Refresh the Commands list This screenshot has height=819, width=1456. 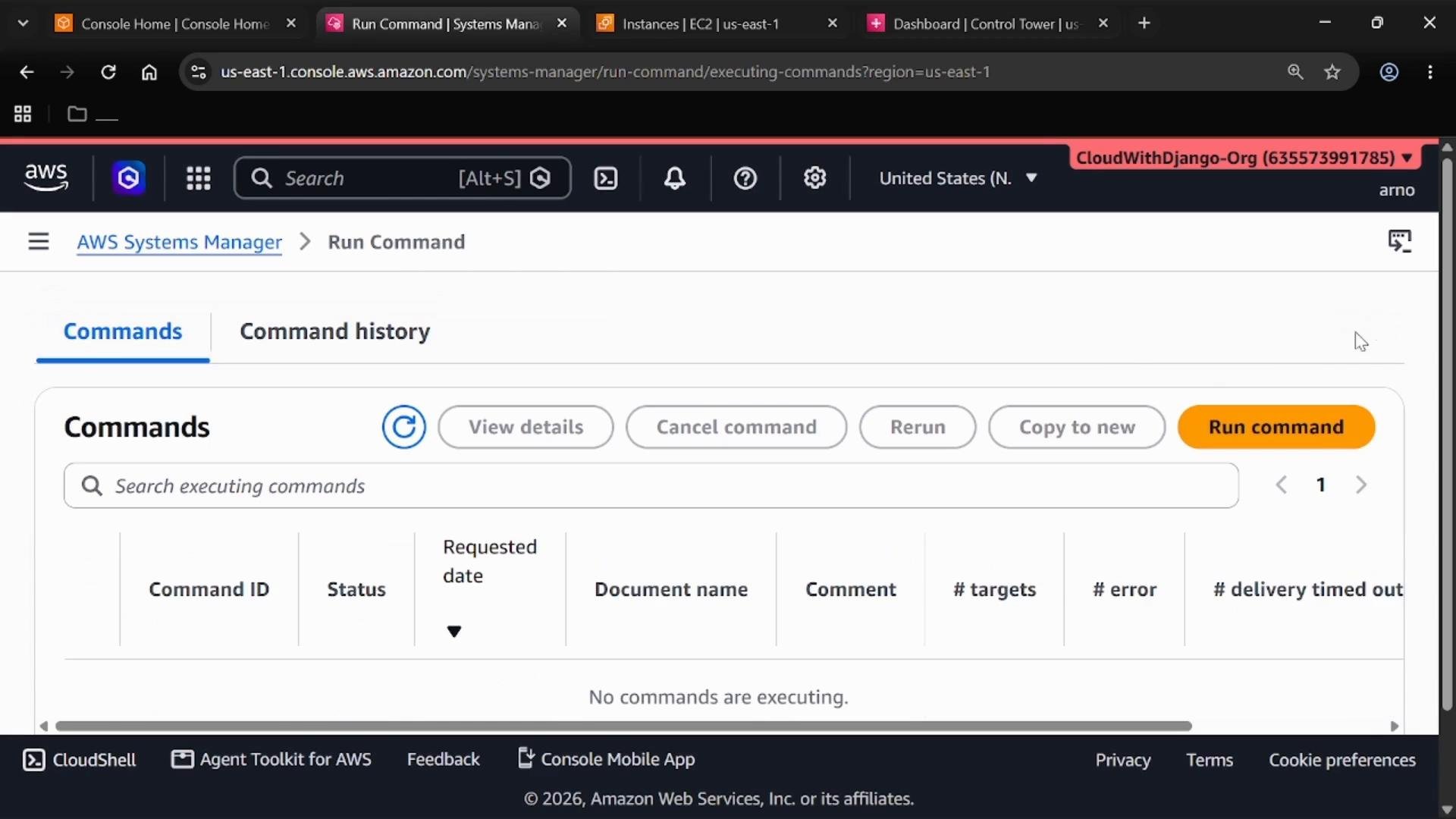tap(404, 427)
